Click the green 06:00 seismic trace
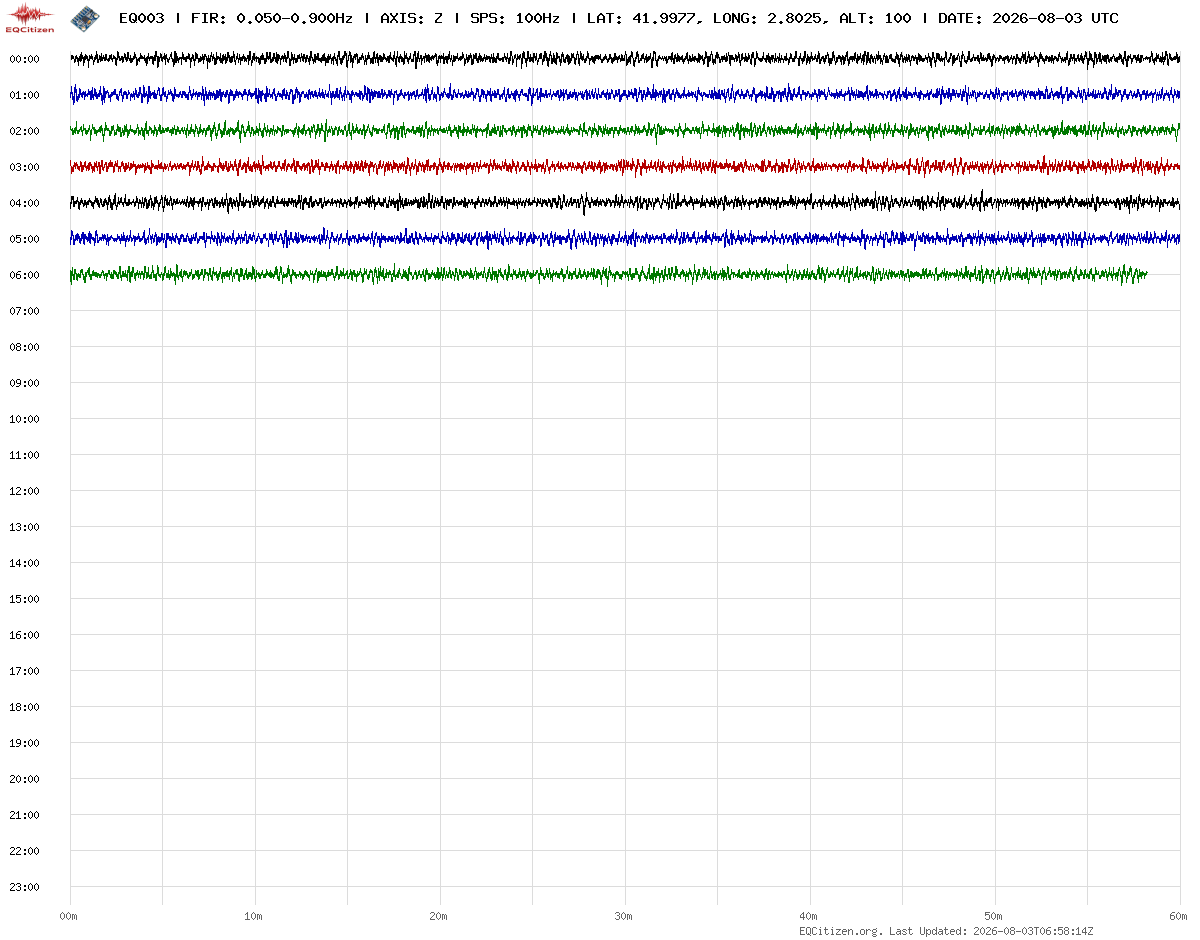 point(608,275)
